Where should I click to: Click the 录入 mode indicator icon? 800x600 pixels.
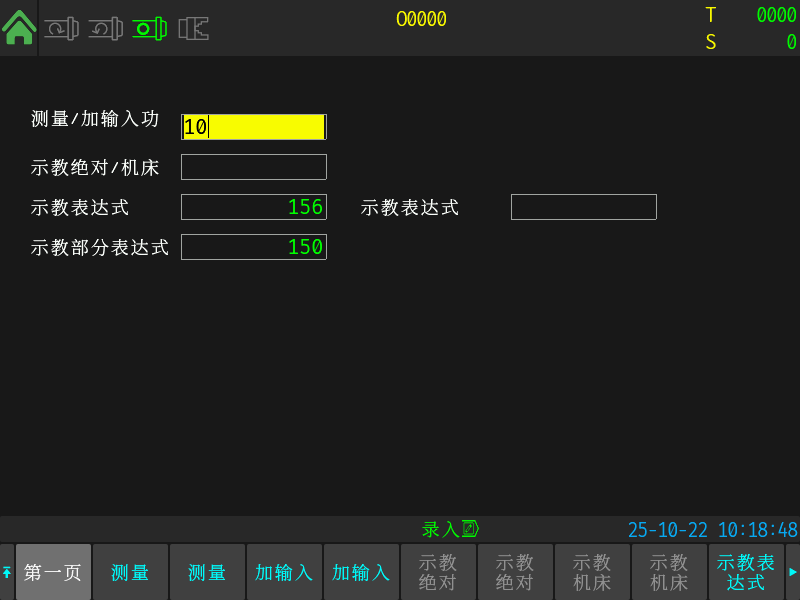click(x=470, y=529)
